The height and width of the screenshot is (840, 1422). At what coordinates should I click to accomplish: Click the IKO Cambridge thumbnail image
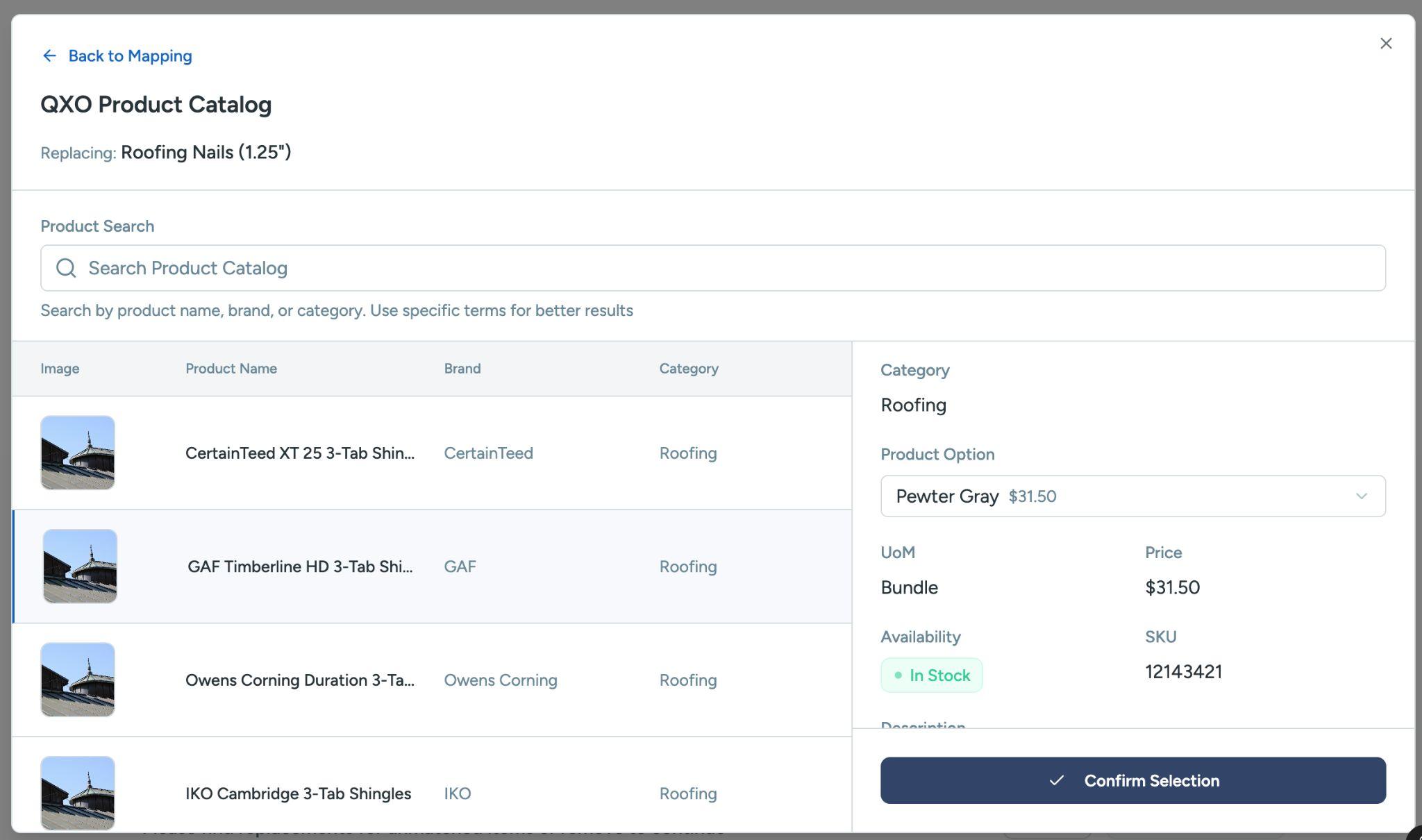(78, 793)
